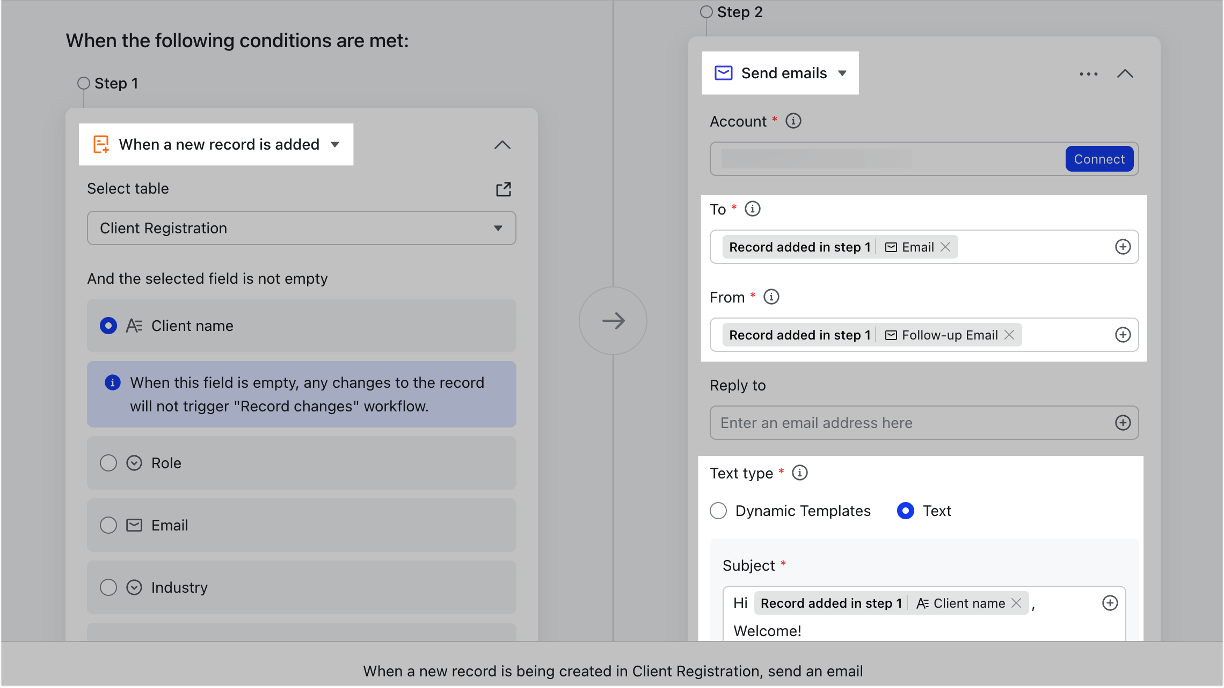Open the Send emails action dropdown
The width and height of the screenshot is (1224, 688).
pyautogui.click(x=843, y=72)
